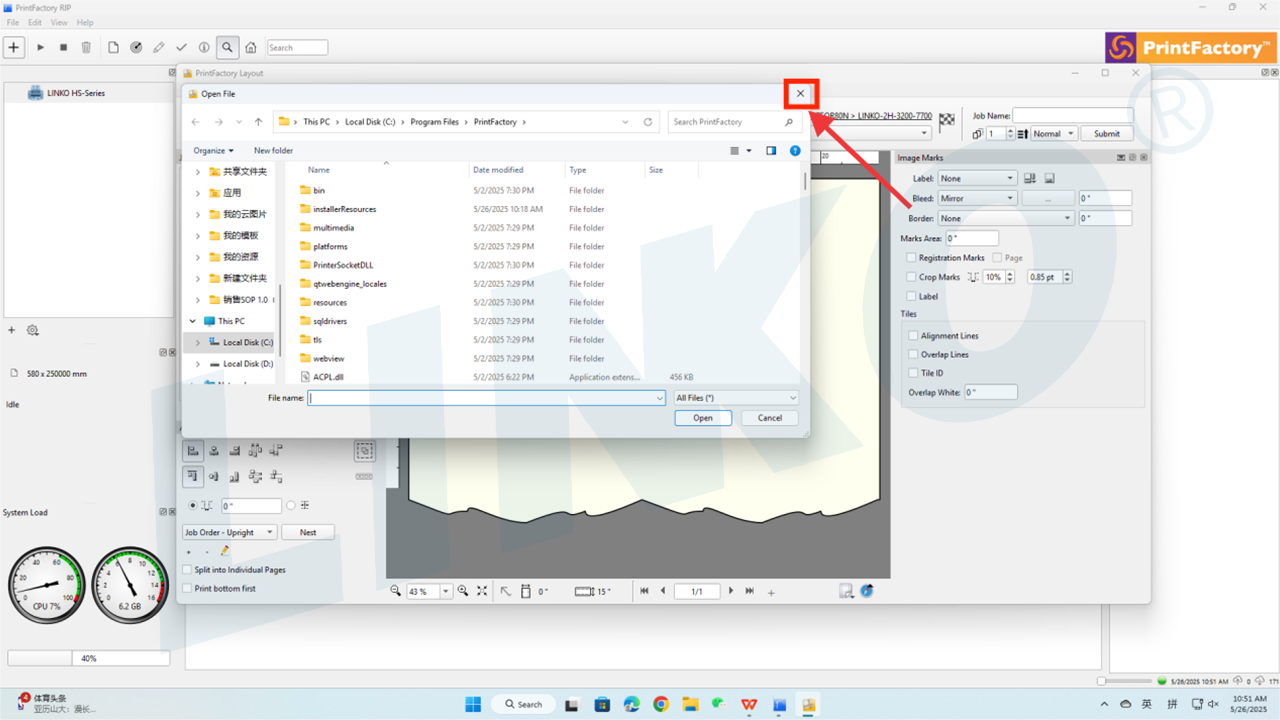This screenshot has height=720, width=1280.
Task: Click the next page arrow in Layout footer
Action: [731, 591]
